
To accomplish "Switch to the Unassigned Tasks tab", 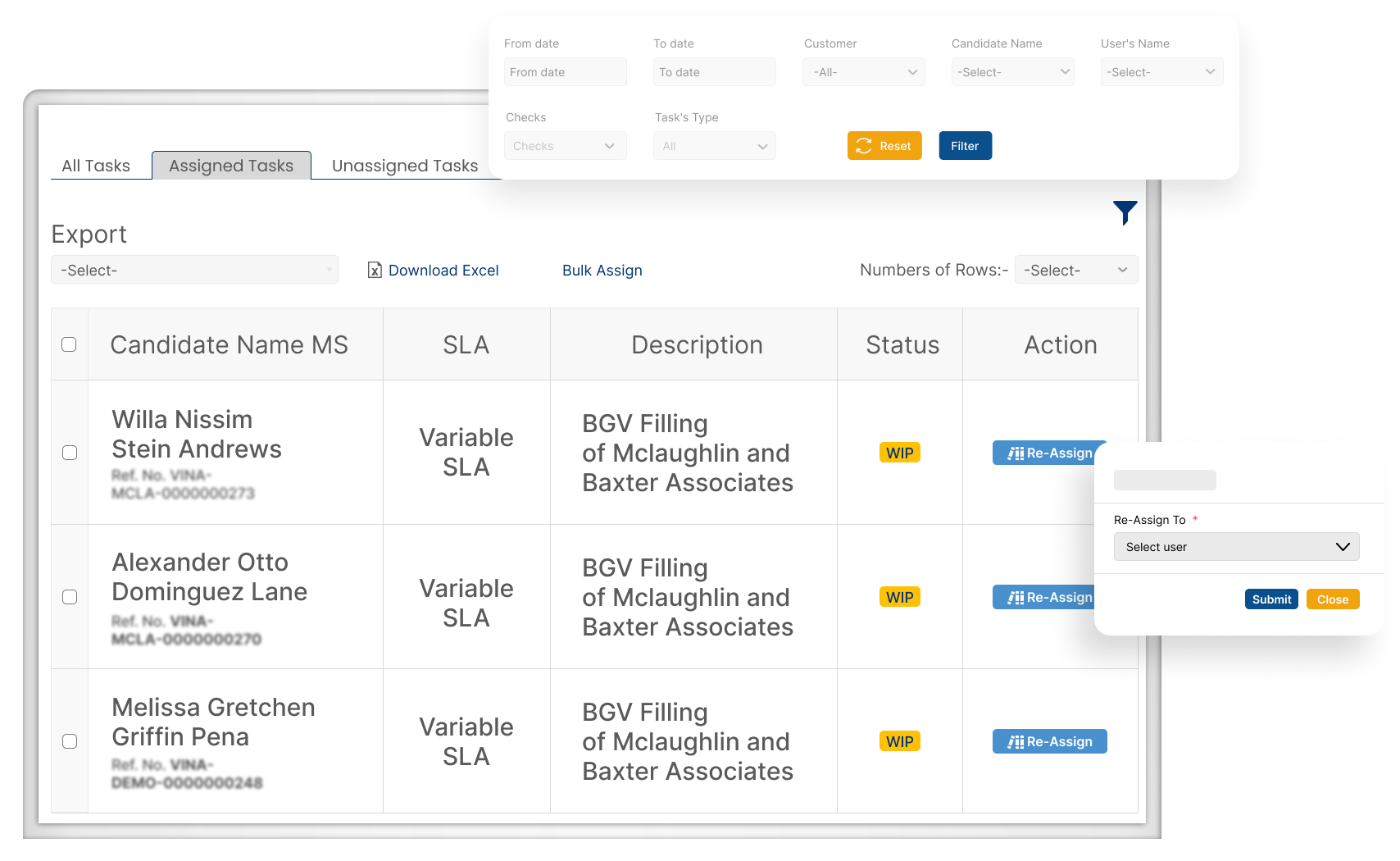I will tap(404, 166).
